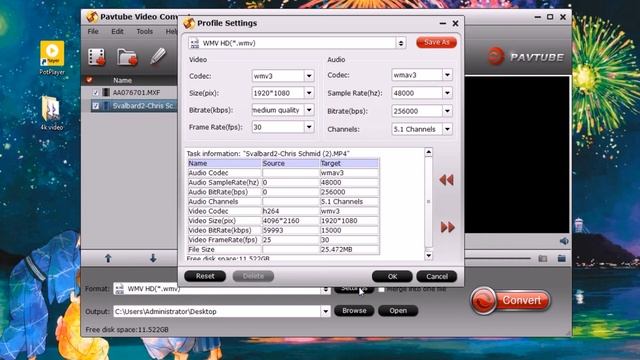Click the h264 source video codec cell
Image resolution: width=640 pixels, height=360 pixels.
point(290,211)
